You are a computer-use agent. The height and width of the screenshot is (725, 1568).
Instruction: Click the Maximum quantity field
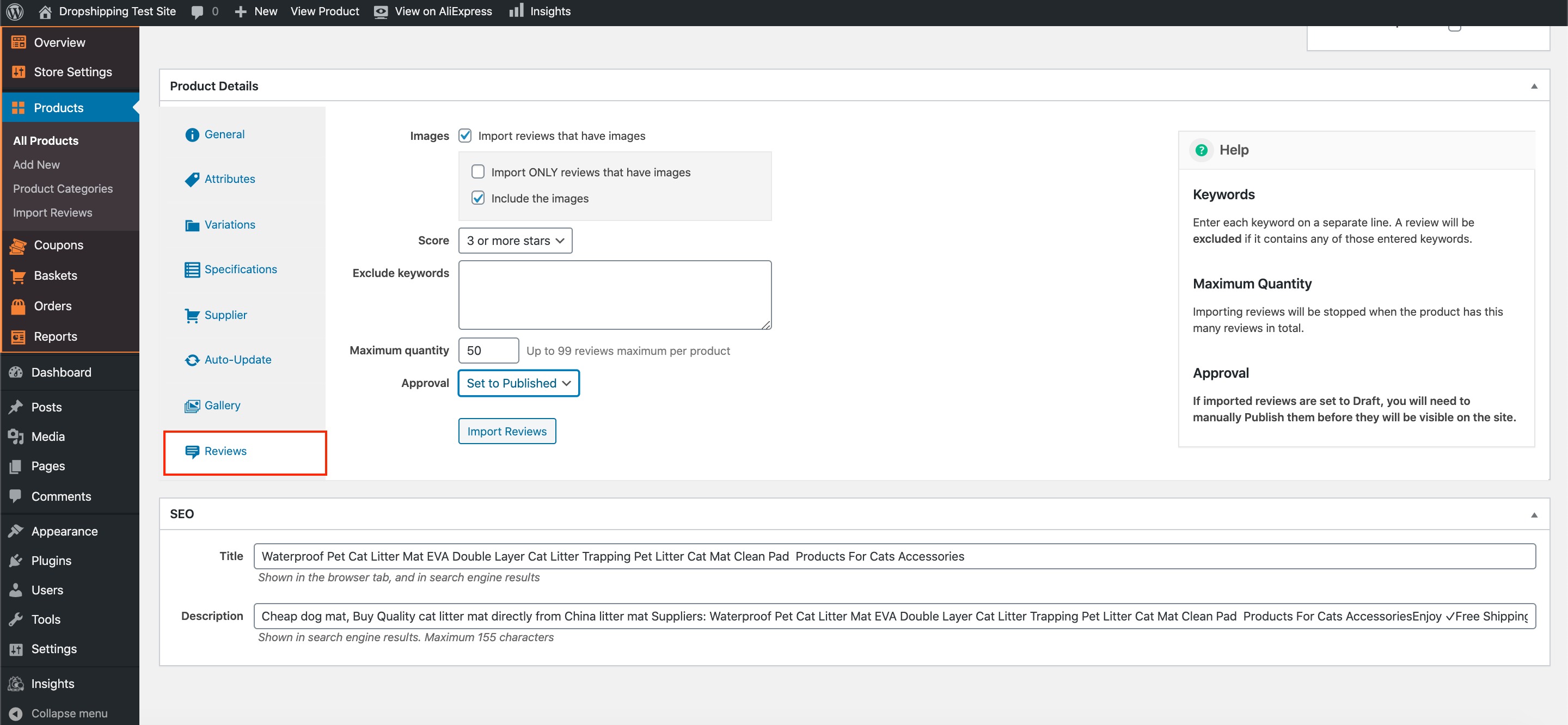[x=488, y=350]
